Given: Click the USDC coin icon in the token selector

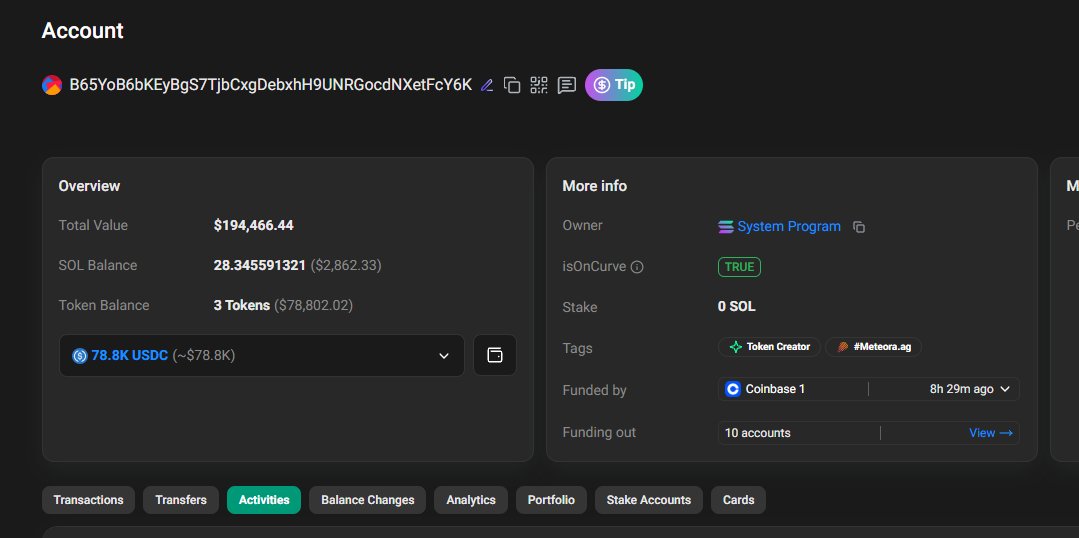Looking at the screenshot, I should tap(80, 356).
